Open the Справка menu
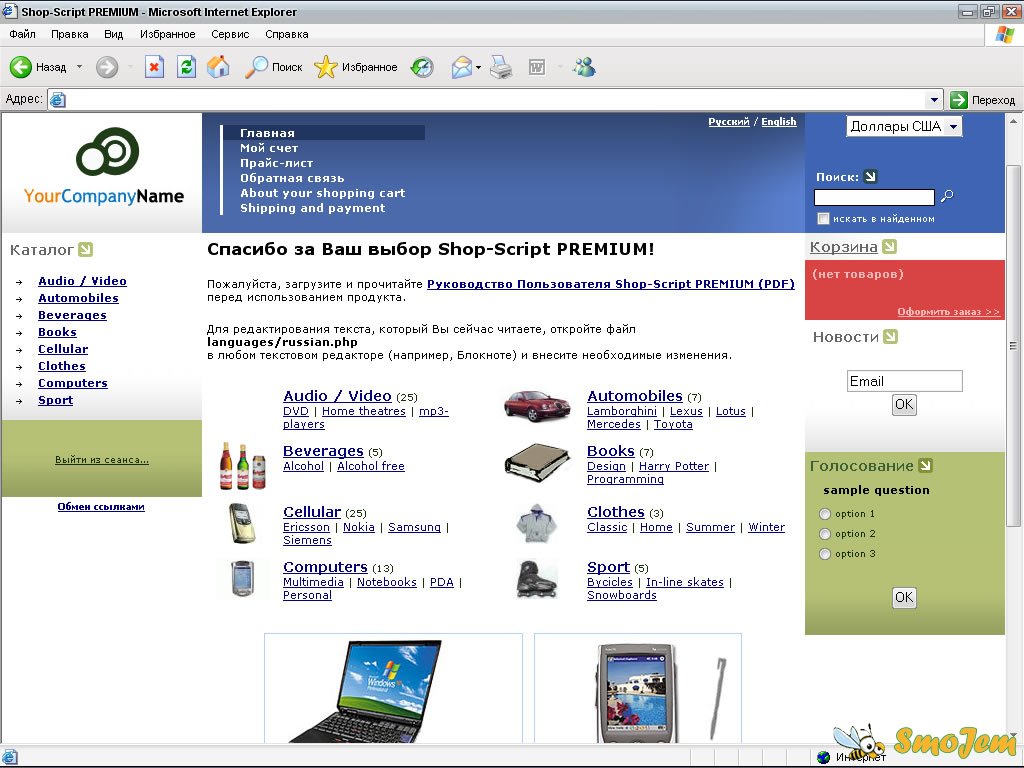Viewport: 1024px width, 768px height. point(287,34)
